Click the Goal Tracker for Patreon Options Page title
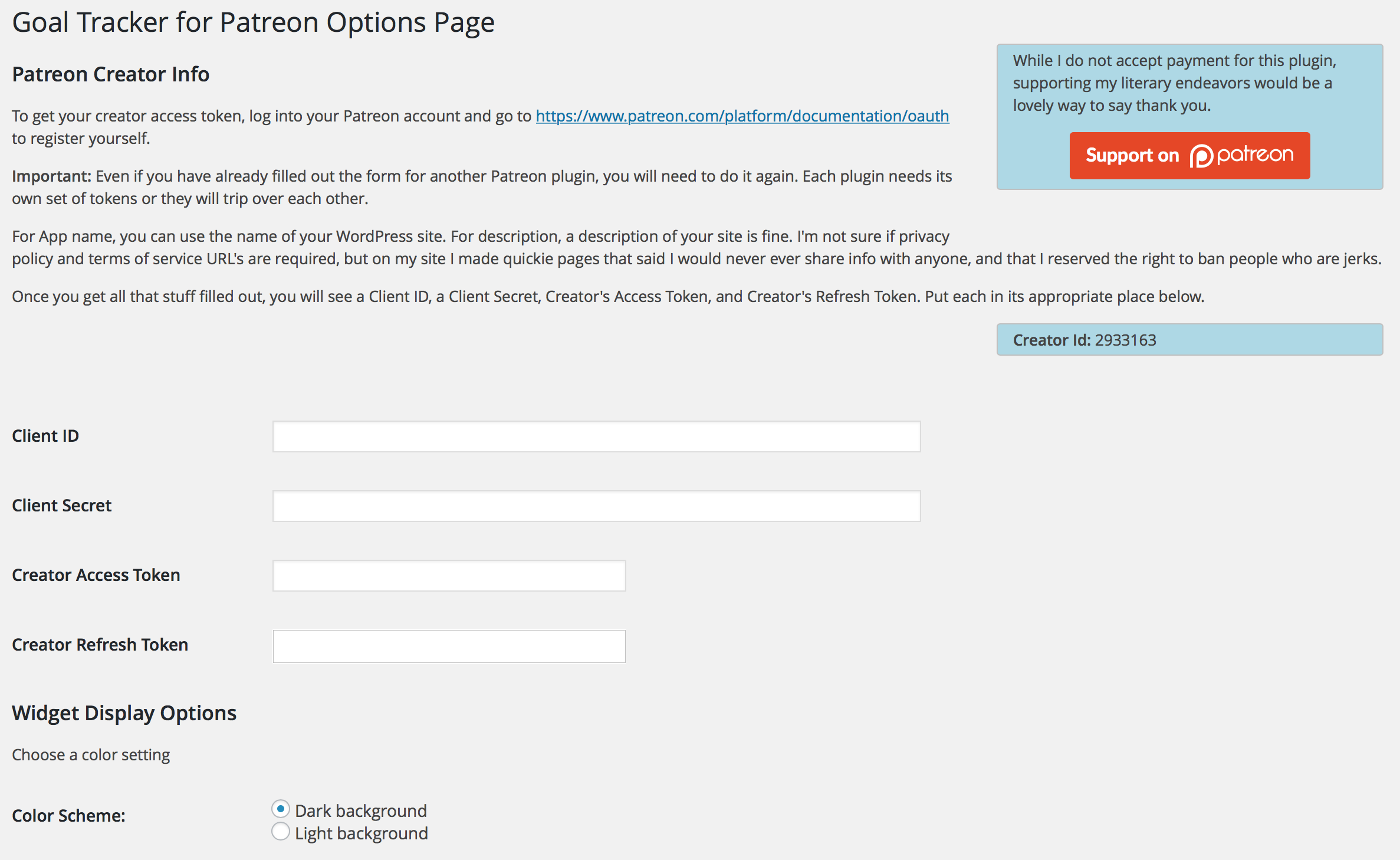 pyautogui.click(x=254, y=23)
